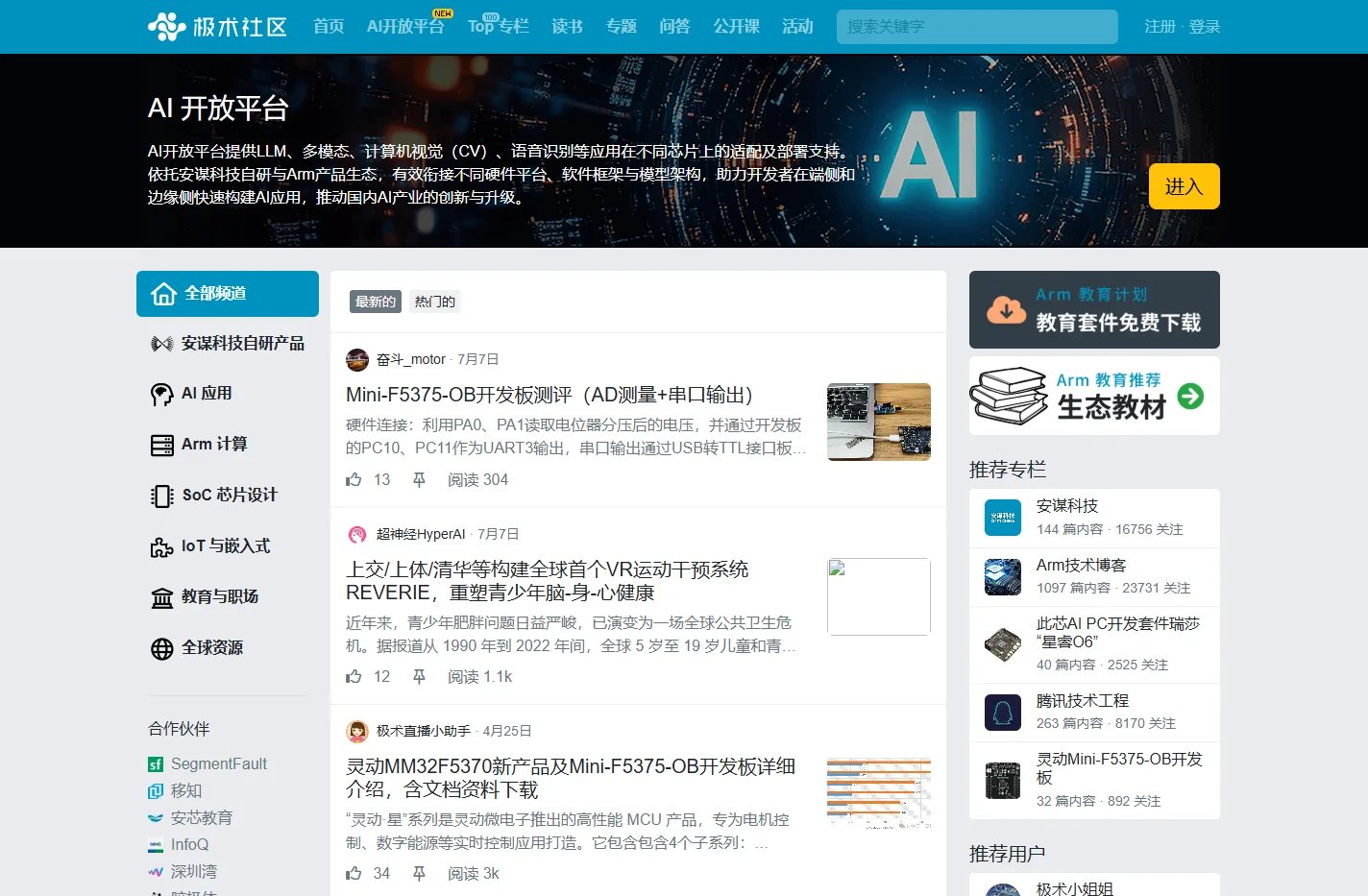Open 公开课 in top navigation

[x=736, y=26]
